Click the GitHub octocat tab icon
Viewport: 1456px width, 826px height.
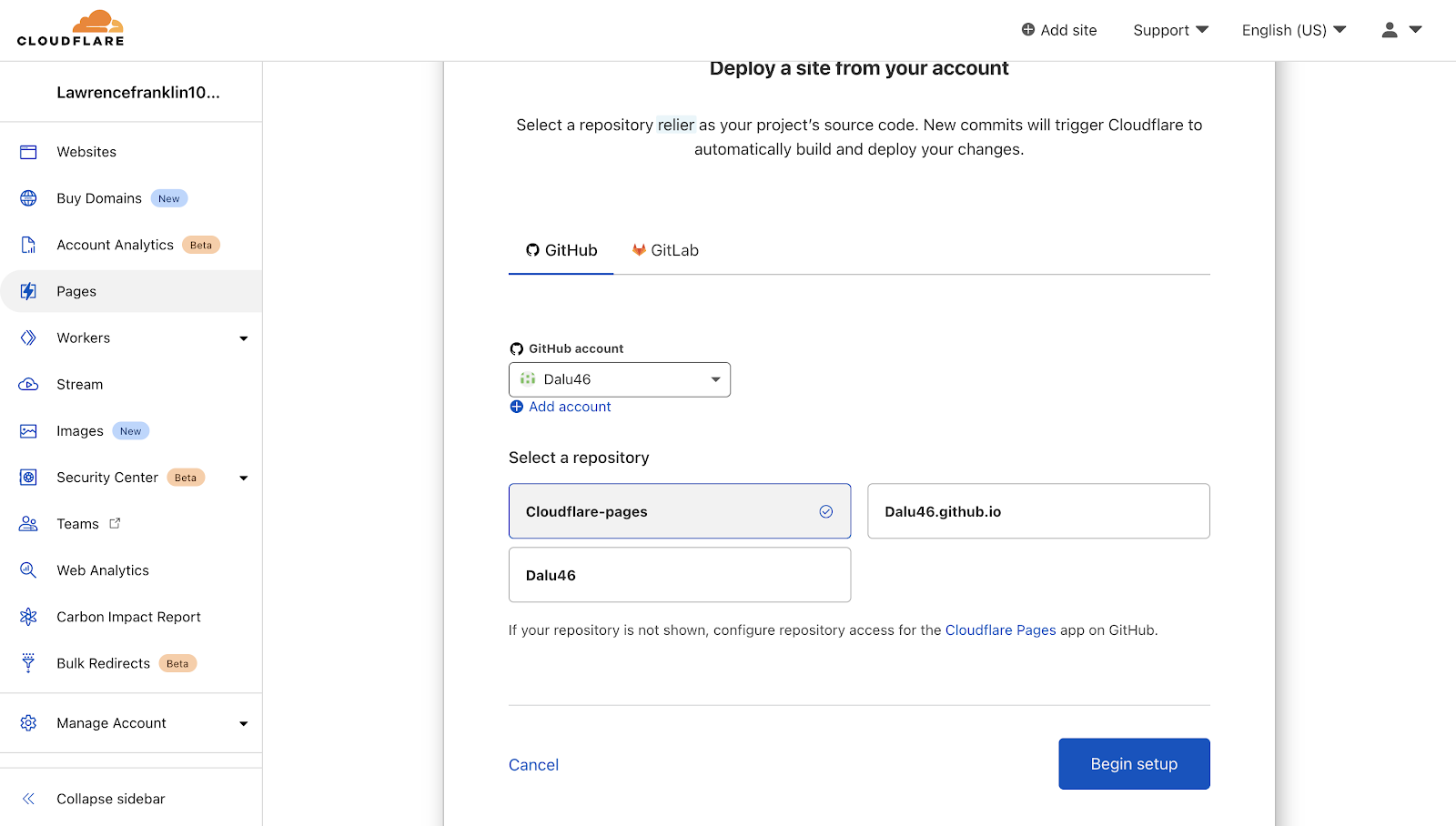coord(532,250)
